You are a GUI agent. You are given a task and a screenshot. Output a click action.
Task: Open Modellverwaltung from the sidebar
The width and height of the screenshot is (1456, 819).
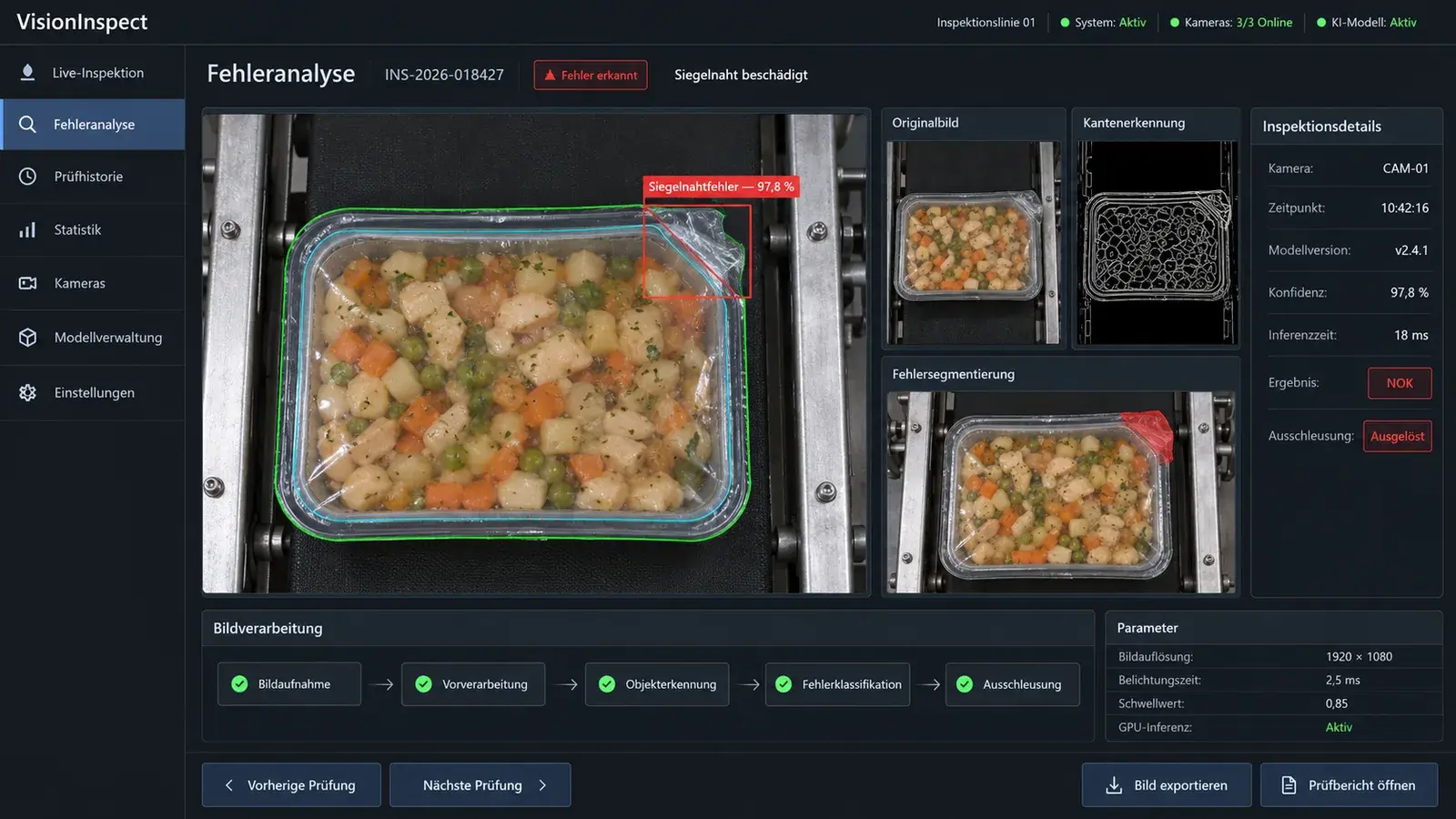[92, 338]
